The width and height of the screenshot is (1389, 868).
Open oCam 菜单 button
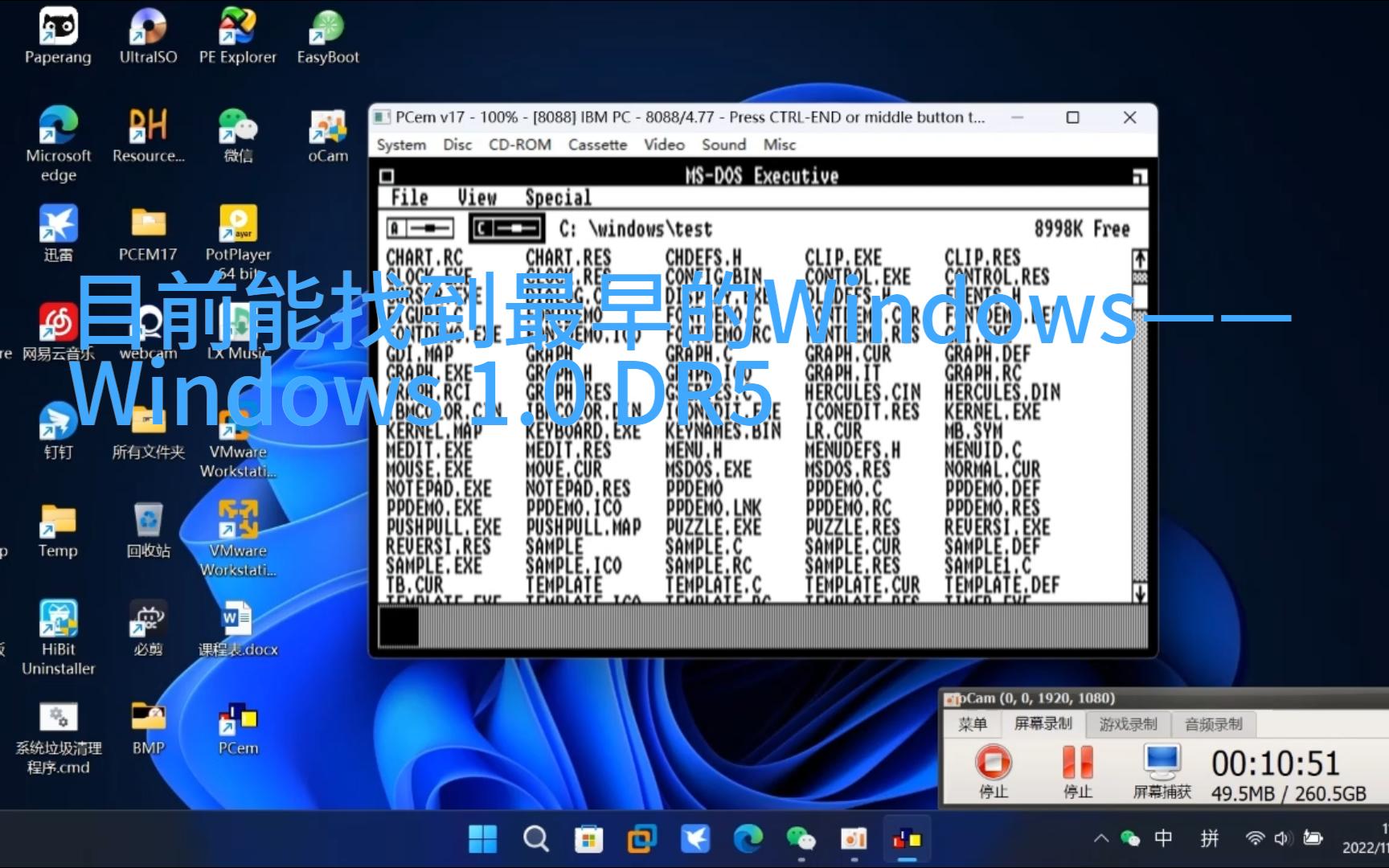(973, 724)
